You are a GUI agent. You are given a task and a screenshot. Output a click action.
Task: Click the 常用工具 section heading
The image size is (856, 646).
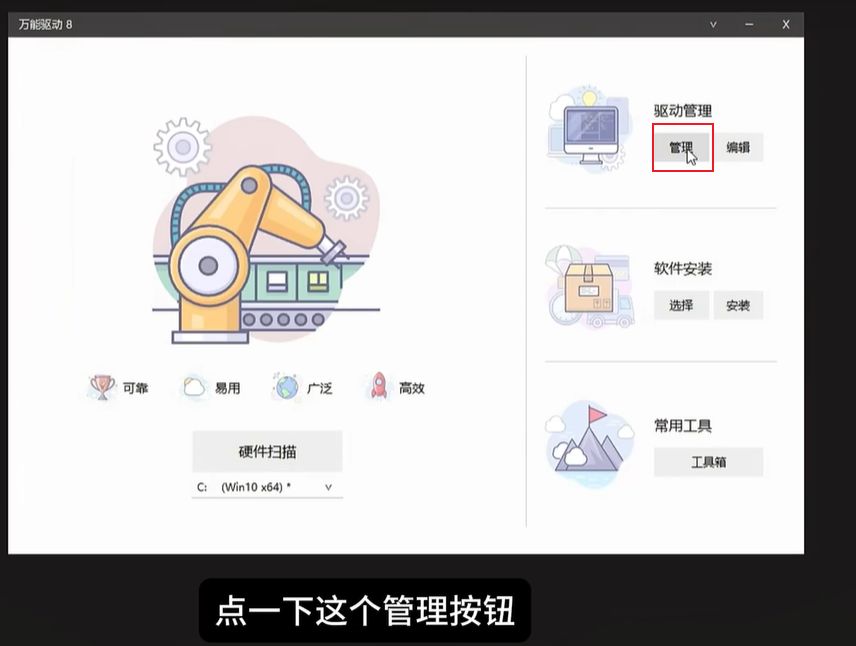pyautogui.click(x=683, y=425)
